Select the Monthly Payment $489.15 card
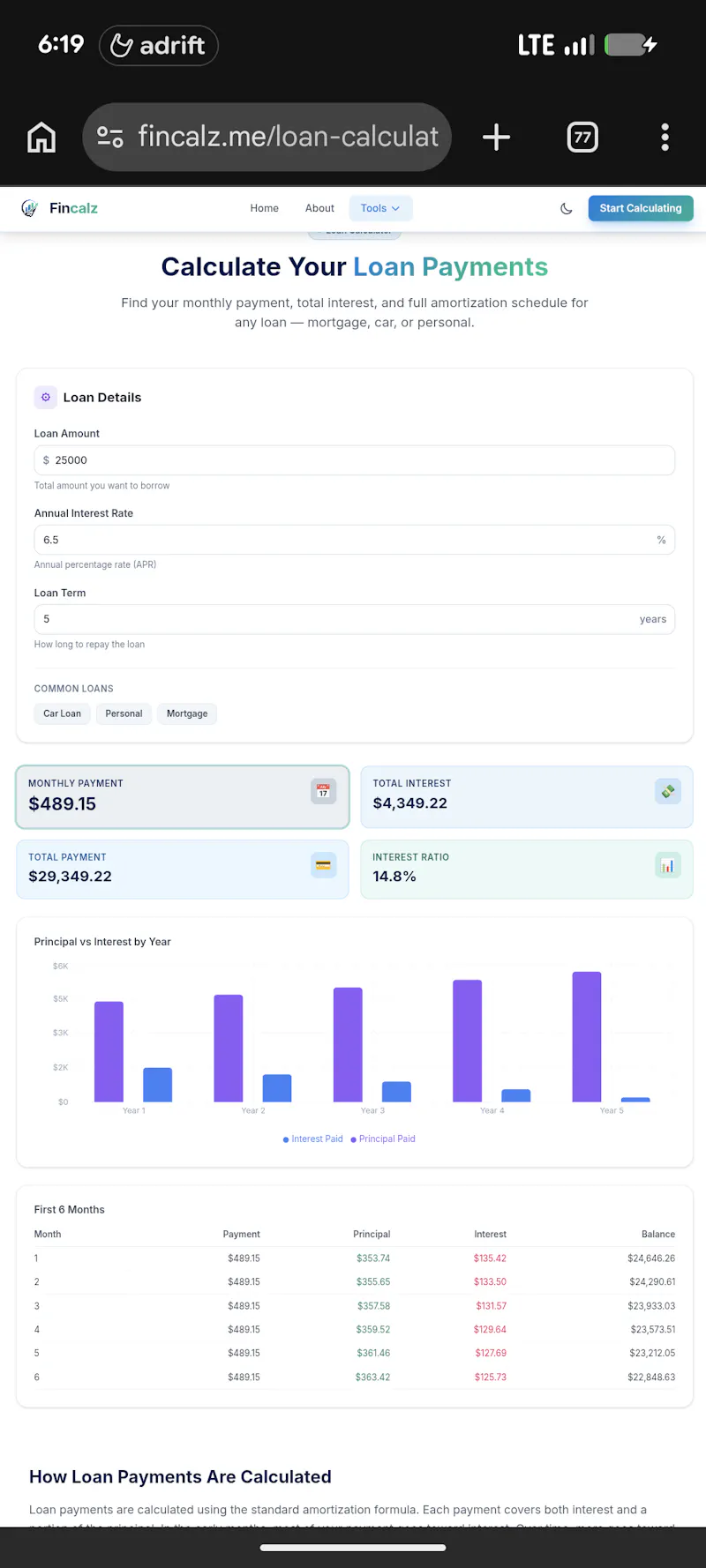 click(183, 797)
